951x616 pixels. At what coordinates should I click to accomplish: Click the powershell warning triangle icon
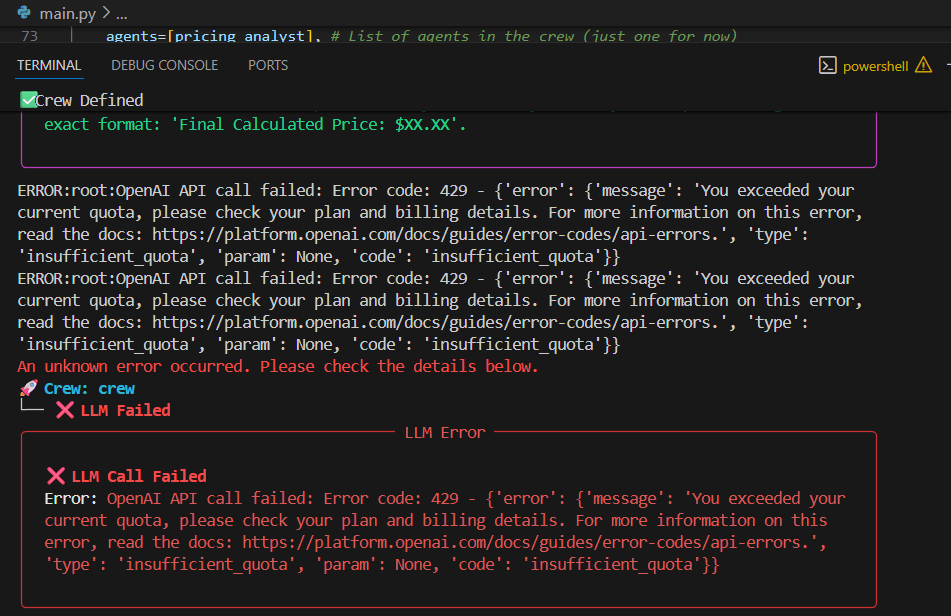click(x=923, y=65)
